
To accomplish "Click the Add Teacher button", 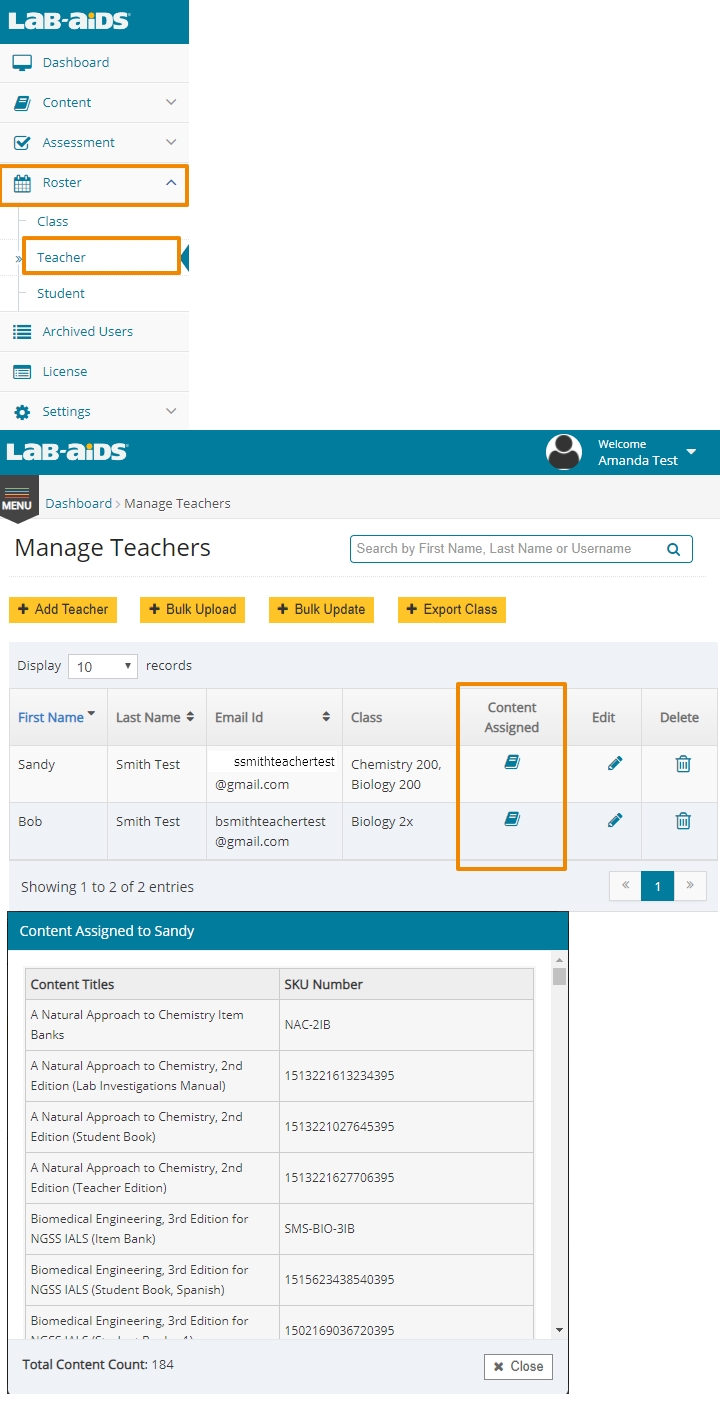I will (x=63, y=609).
